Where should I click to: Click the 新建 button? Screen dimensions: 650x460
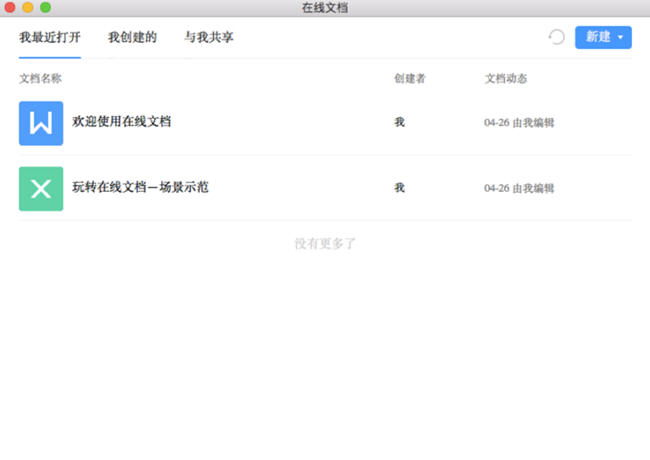coord(603,37)
